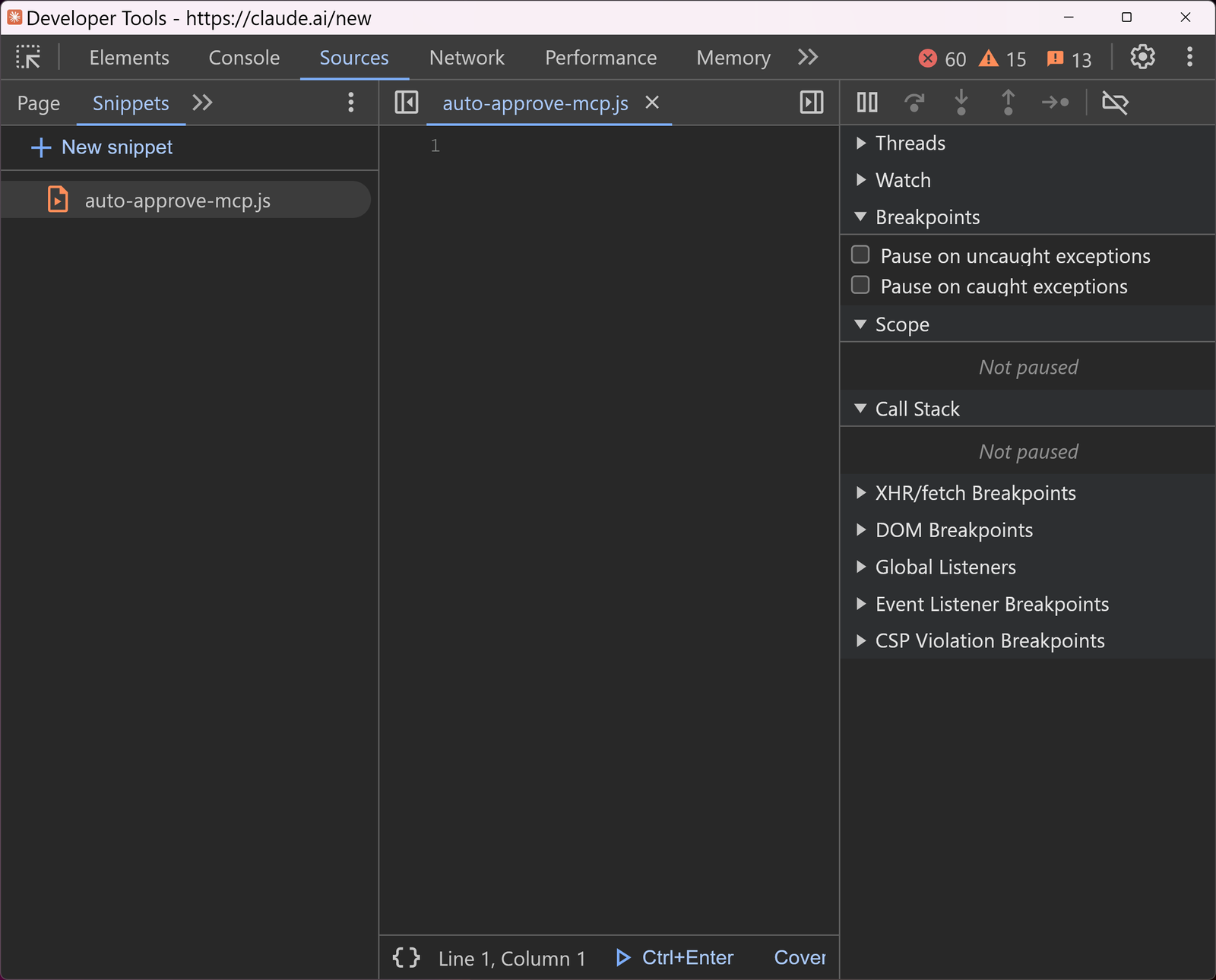Pause script execution

[867, 102]
